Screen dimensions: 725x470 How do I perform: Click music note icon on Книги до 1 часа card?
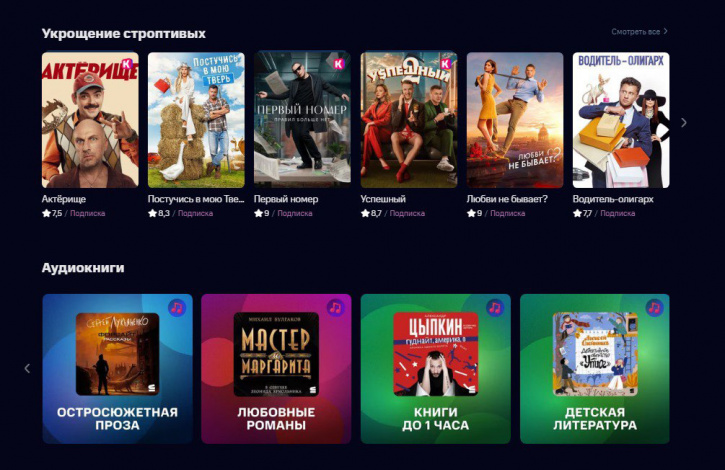(x=495, y=308)
